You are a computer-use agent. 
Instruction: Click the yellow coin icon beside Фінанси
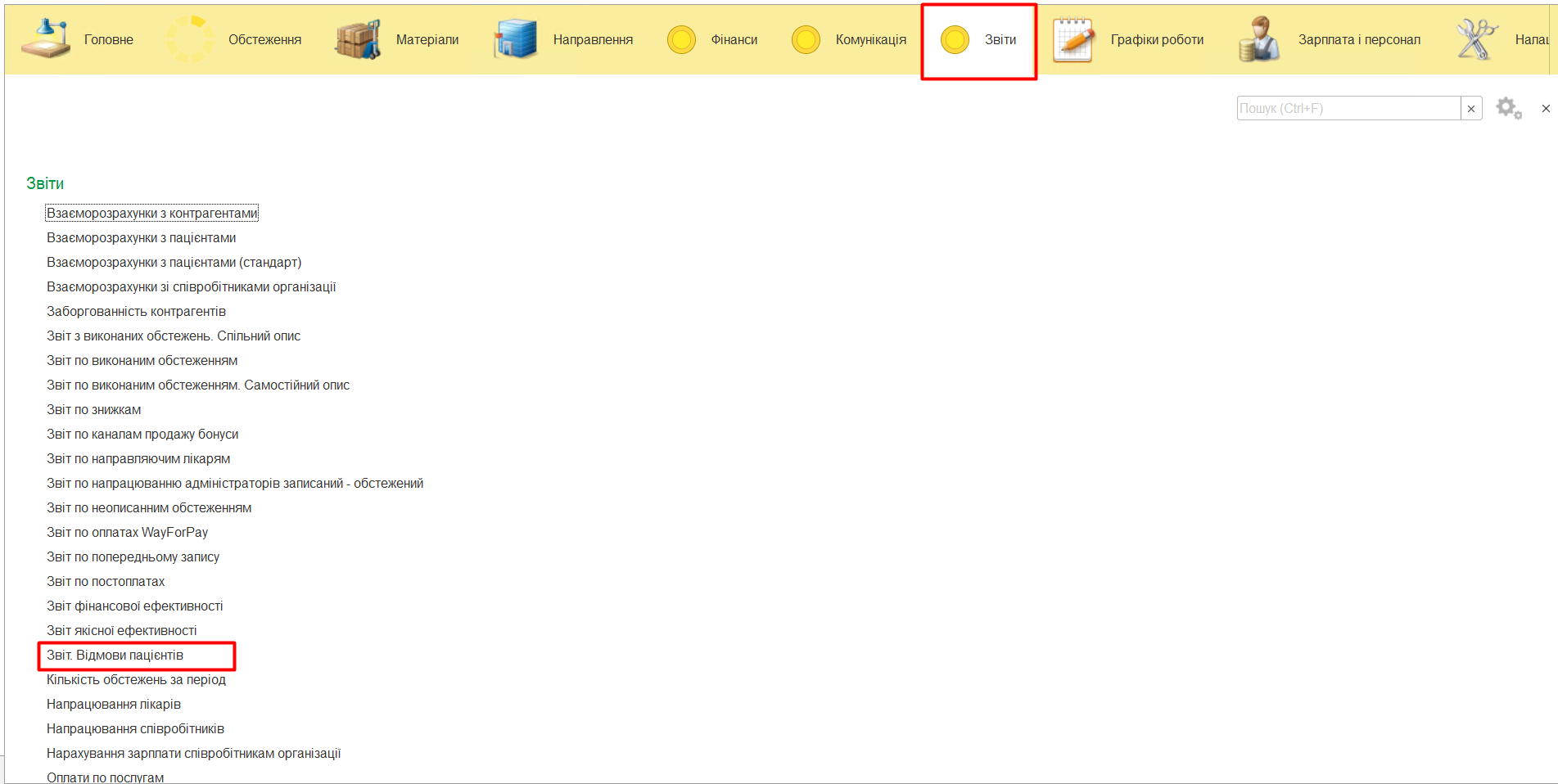pyautogui.click(x=681, y=39)
